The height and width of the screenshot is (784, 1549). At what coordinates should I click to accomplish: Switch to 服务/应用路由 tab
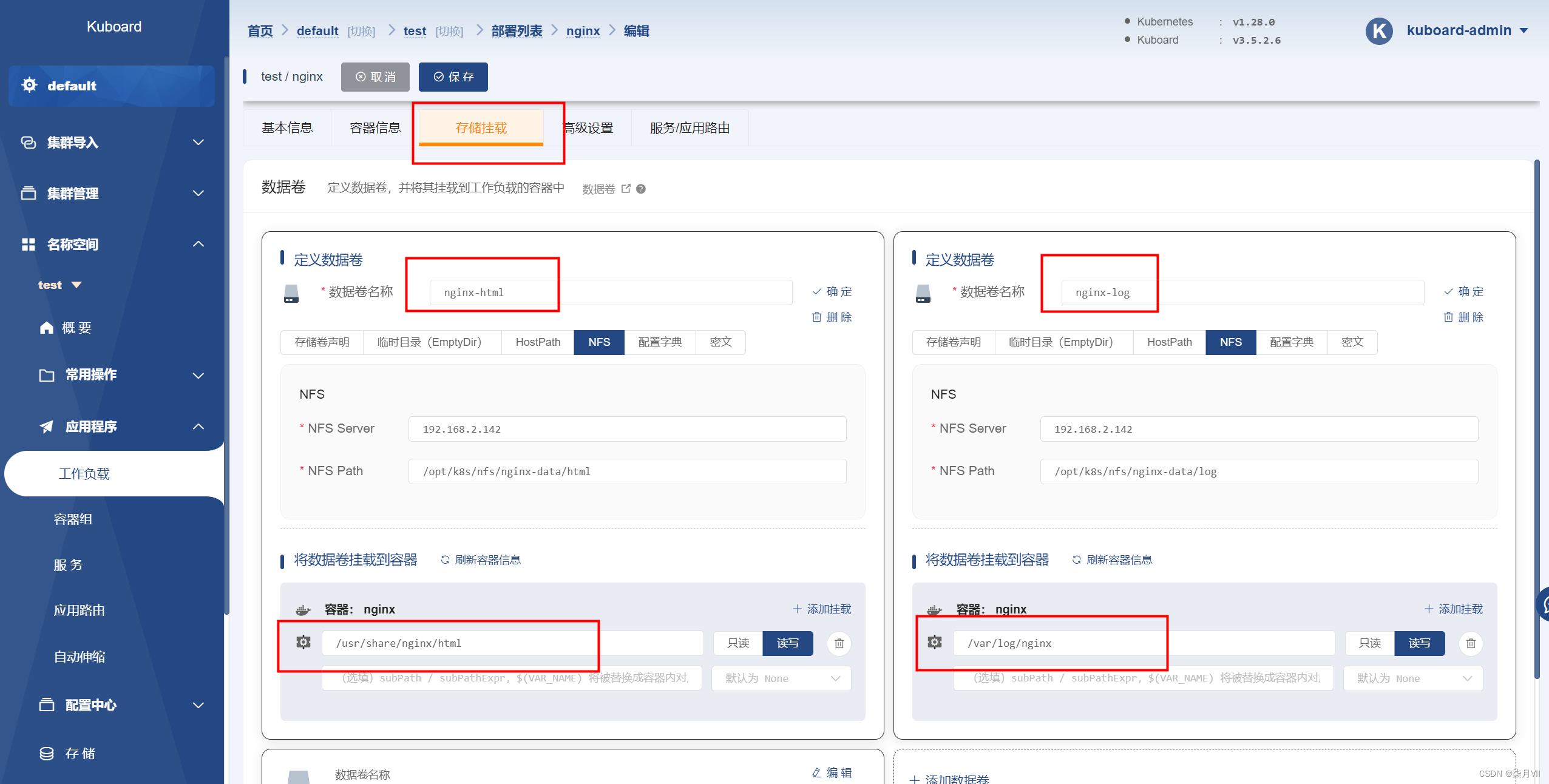pos(690,128)
